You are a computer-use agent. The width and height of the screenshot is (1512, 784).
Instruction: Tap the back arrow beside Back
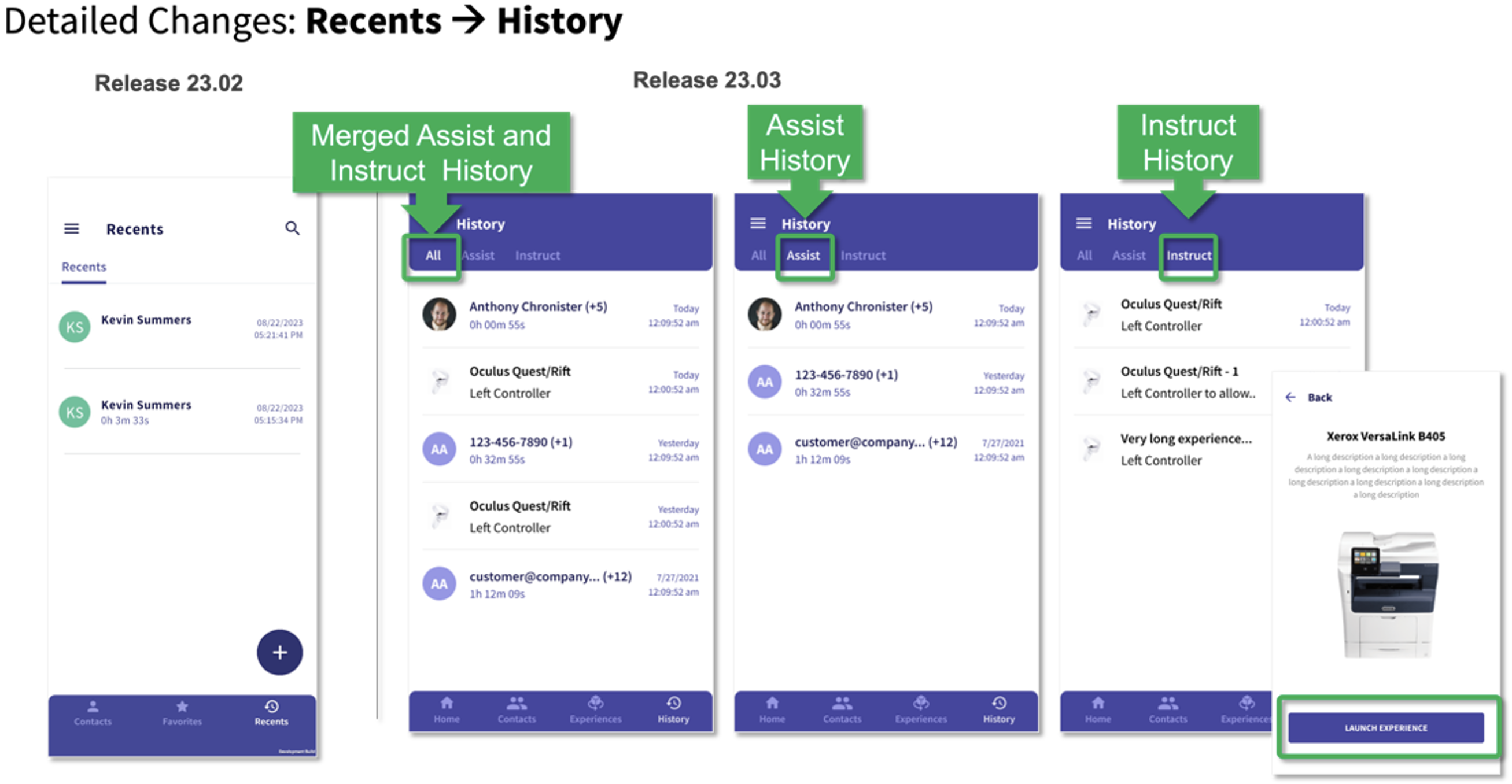pyautogui.click(x=1289, y=397)
